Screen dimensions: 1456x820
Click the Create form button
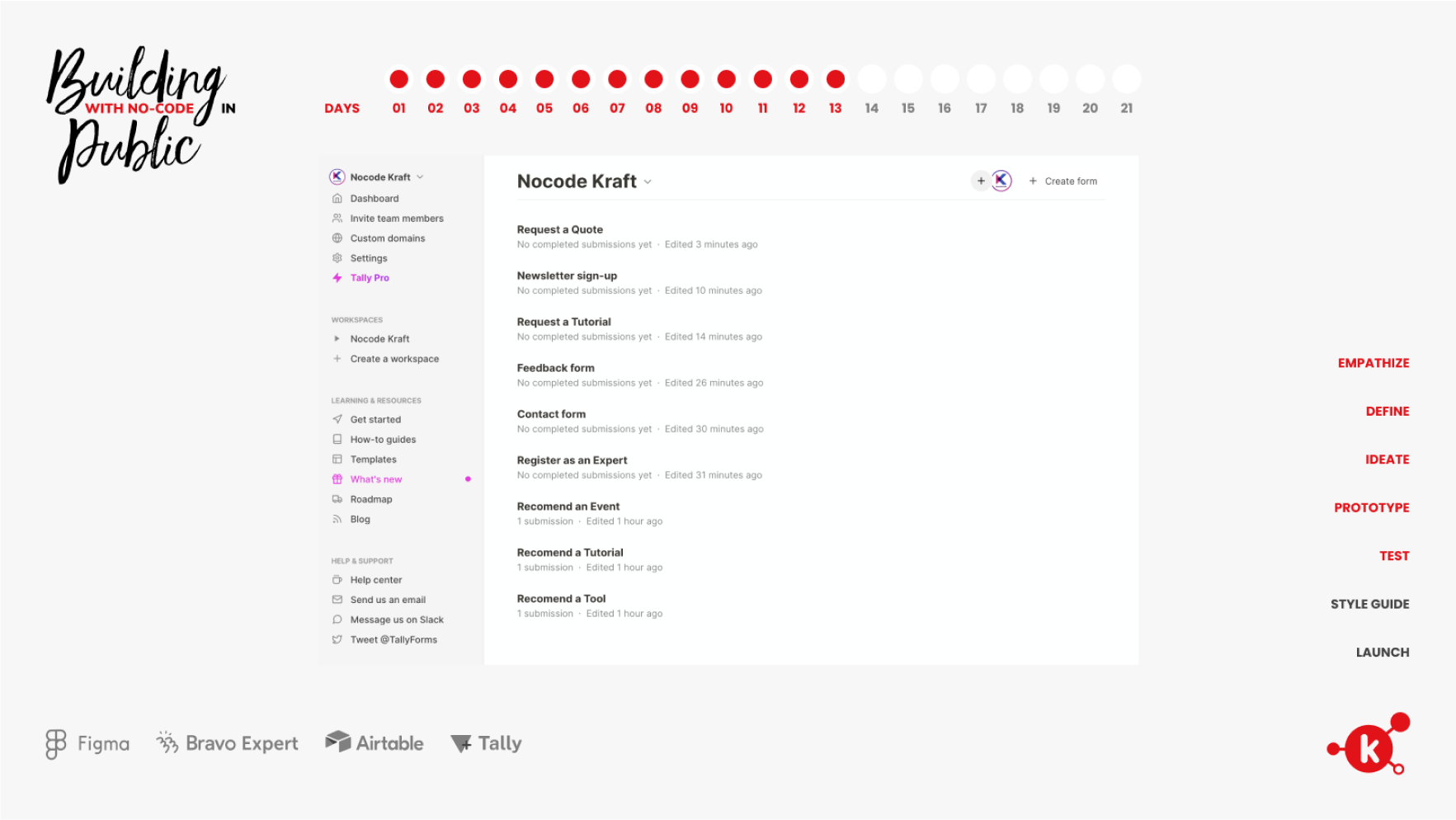(x=1063, y=181)
